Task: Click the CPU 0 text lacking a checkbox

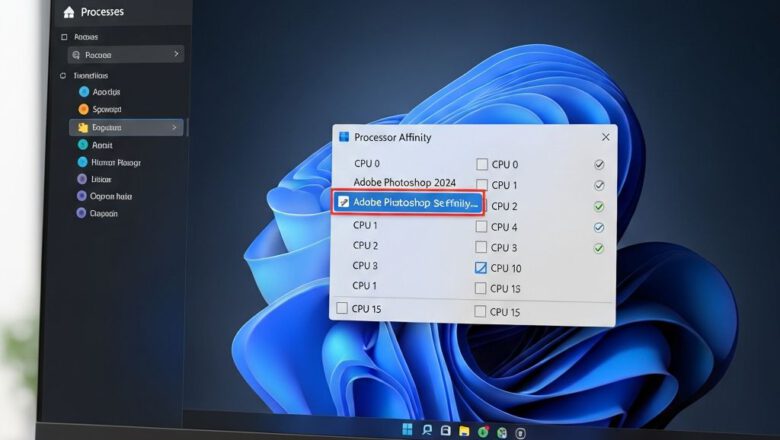Action: coord(367,164)
